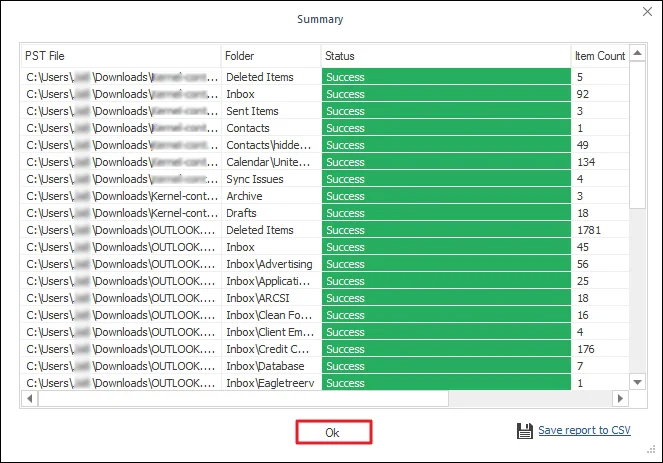Image resolution: width=663 pixels, height=463 pixels.
Task: Click the scroll right arrow
Action: pyautogui.click(x=620, y=398)
